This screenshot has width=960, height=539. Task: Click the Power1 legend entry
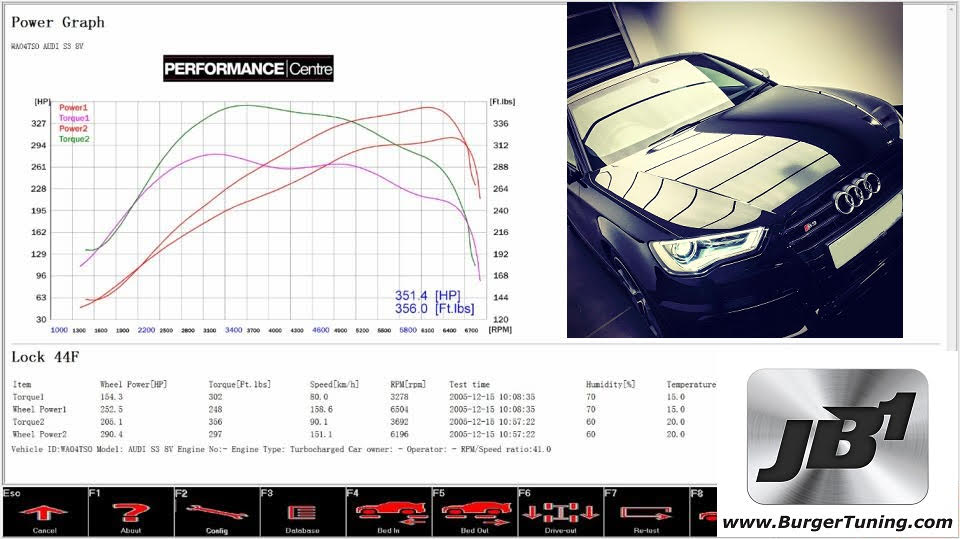[x=73, y=108]
